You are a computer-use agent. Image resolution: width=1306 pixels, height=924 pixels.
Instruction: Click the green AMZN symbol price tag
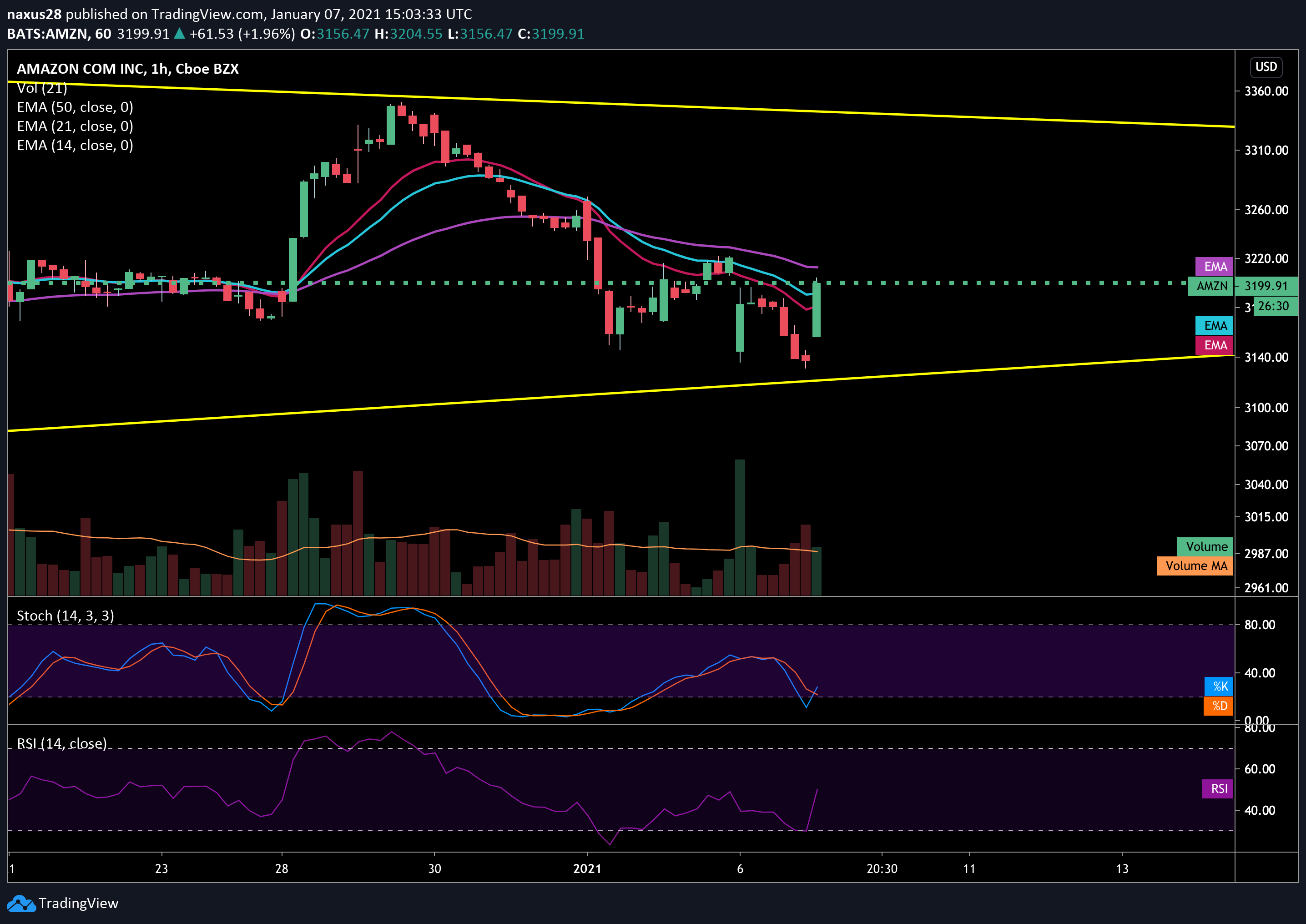tap(1210, 286)
